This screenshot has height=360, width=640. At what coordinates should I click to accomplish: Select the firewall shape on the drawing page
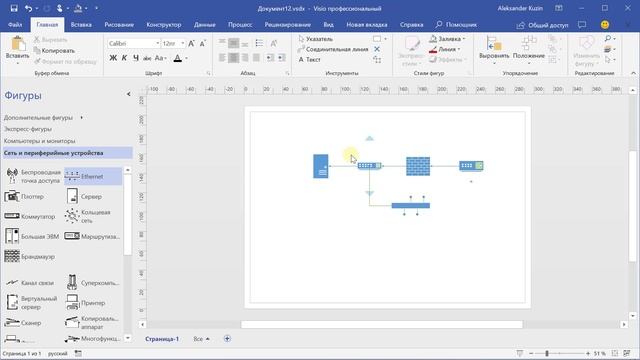[x=418, y=166]
